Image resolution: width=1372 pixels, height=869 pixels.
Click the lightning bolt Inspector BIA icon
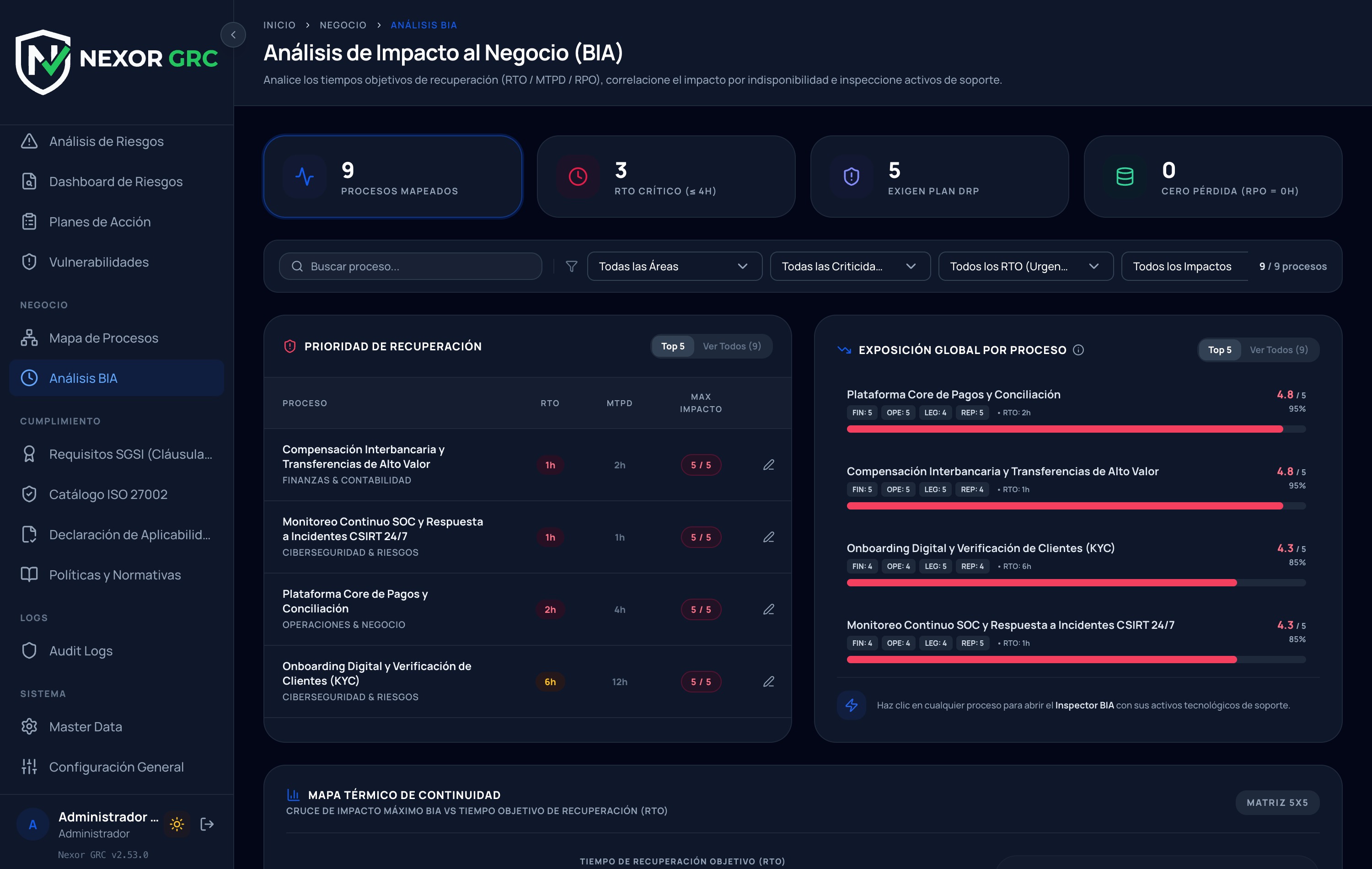[852, 705]
